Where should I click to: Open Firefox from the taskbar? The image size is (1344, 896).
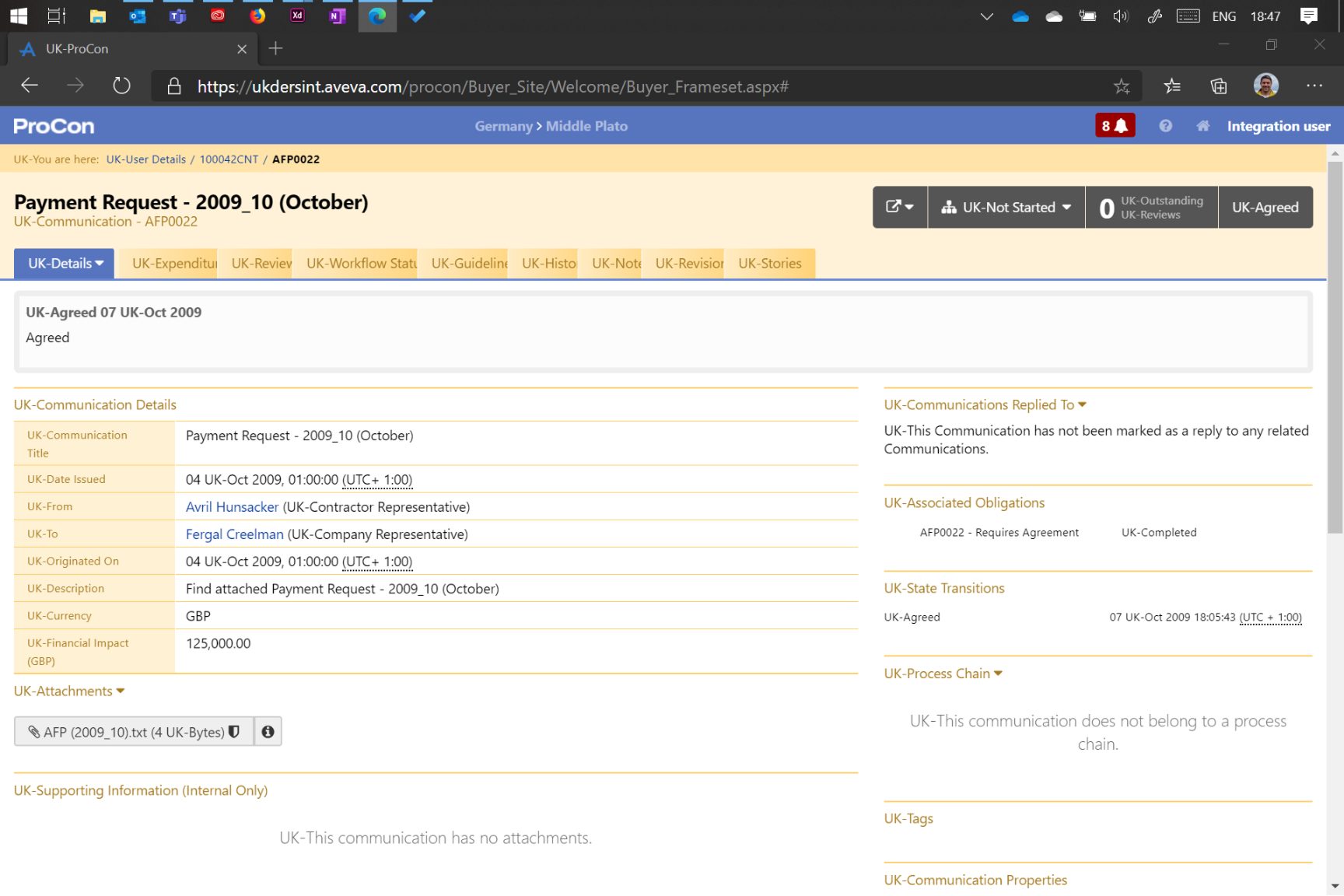tap(257, 16)
